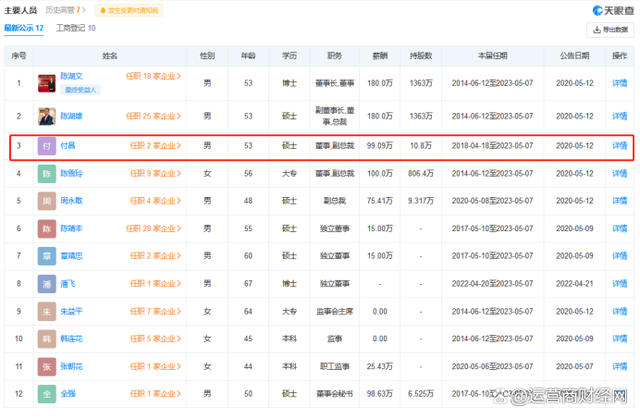Expand 任职 7 家企业 for 朱益平
The width and height of the screenshot is (640, 419).
[156, 311]
